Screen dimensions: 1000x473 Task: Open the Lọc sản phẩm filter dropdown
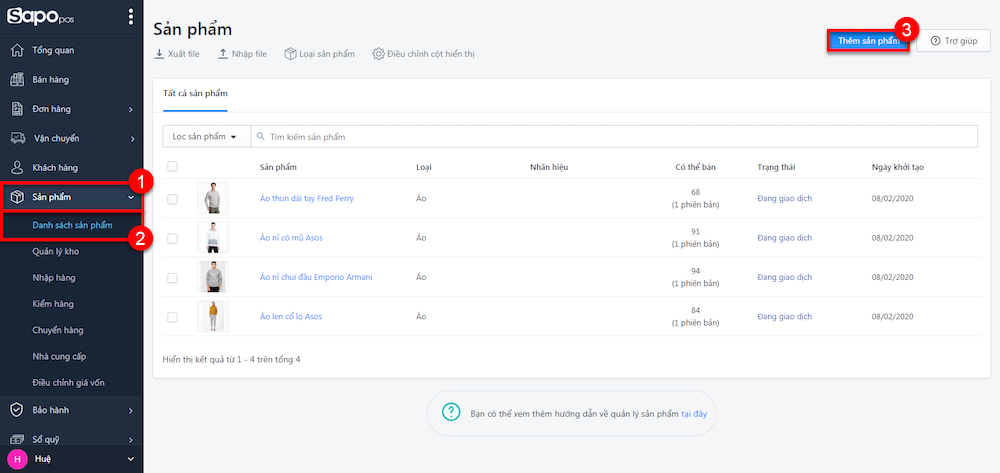pos(205,136)
